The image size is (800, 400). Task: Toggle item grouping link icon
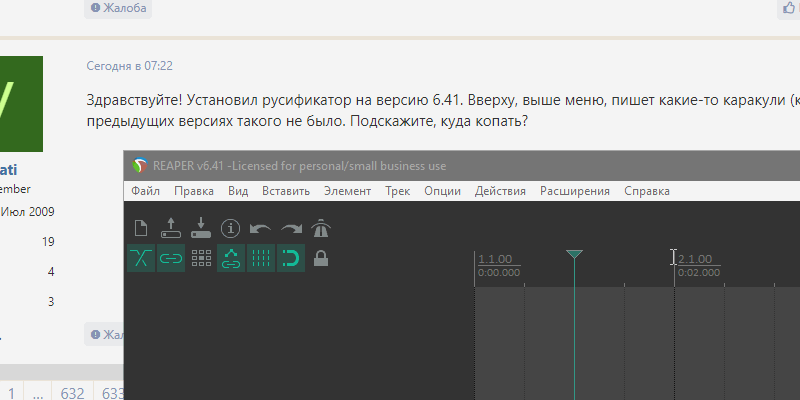[171, 258]
